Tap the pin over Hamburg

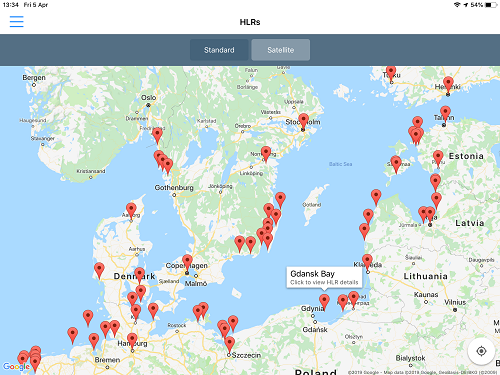132,341
